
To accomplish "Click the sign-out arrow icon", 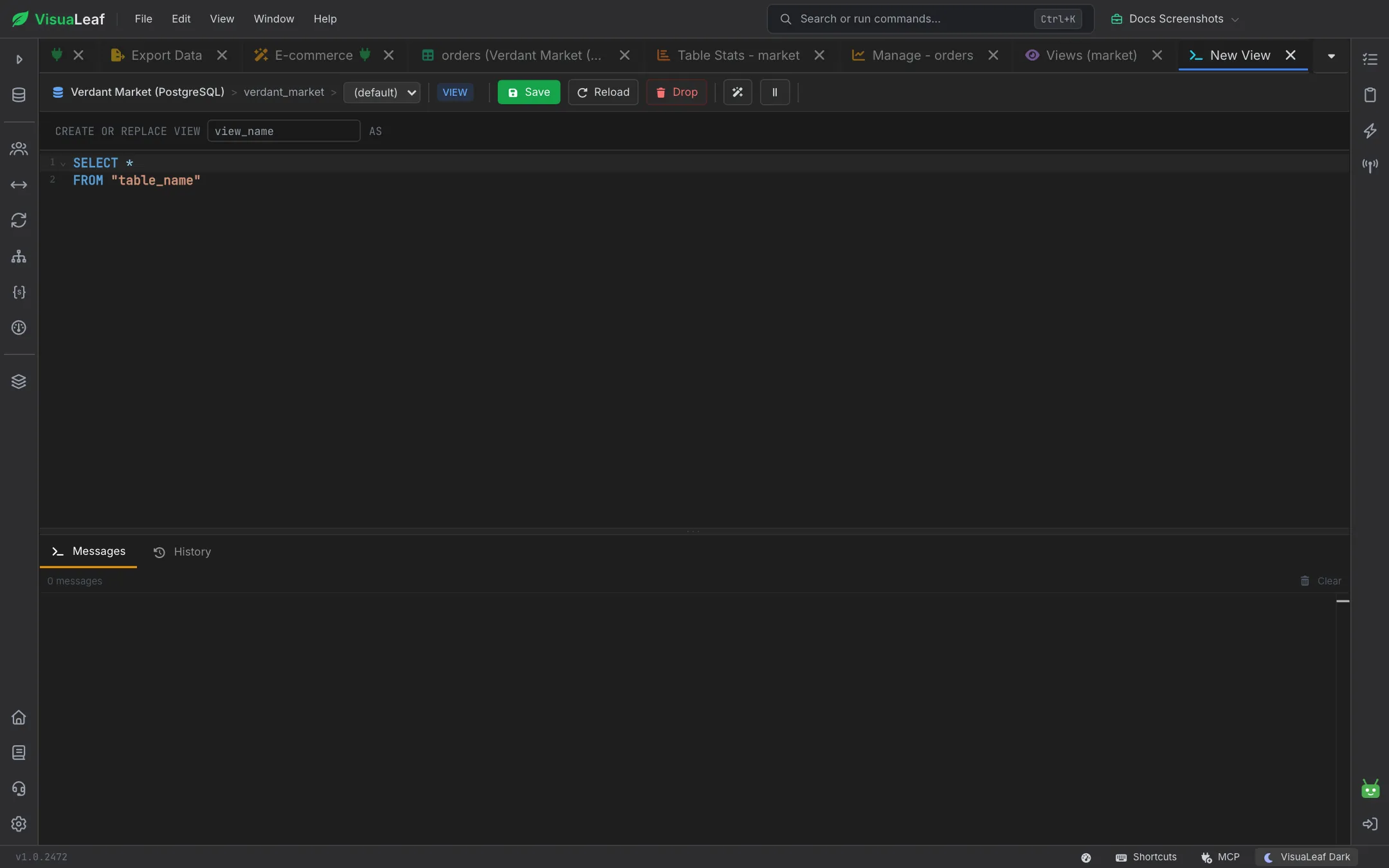I will [x=1370, y=824].
